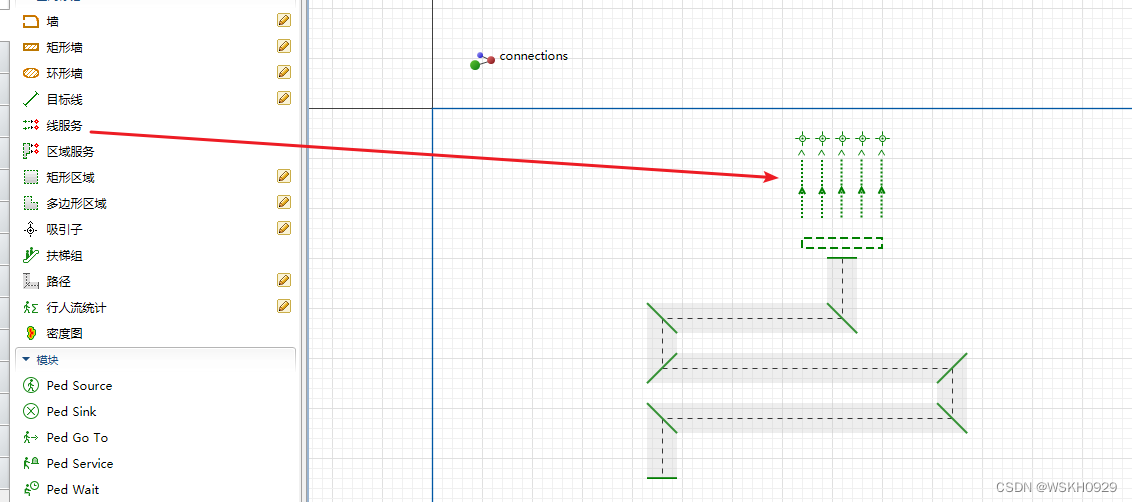This screenshot has height=502, width=1132.
Task: Select the 密度图 density map icon
Action: (x=30, y=333)
